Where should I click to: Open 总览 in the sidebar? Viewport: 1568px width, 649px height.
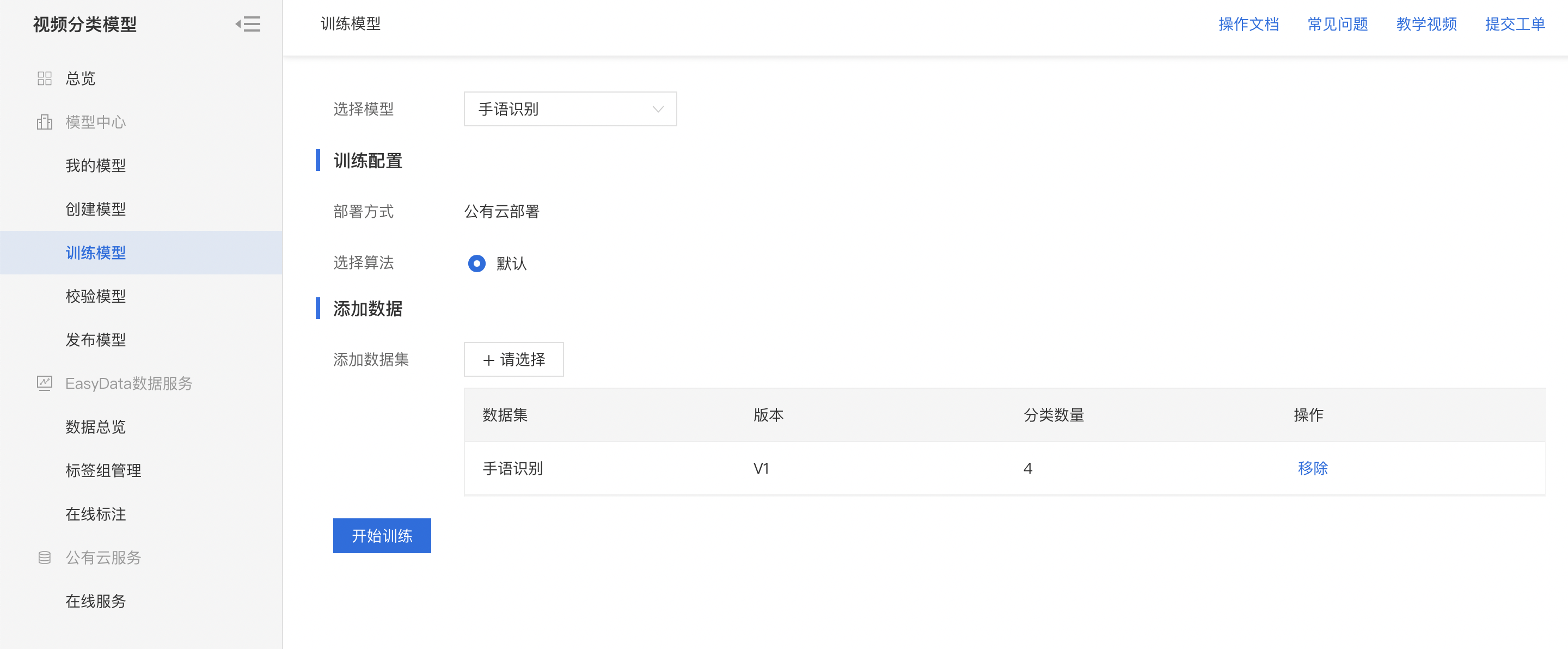(x=81, y=78)
